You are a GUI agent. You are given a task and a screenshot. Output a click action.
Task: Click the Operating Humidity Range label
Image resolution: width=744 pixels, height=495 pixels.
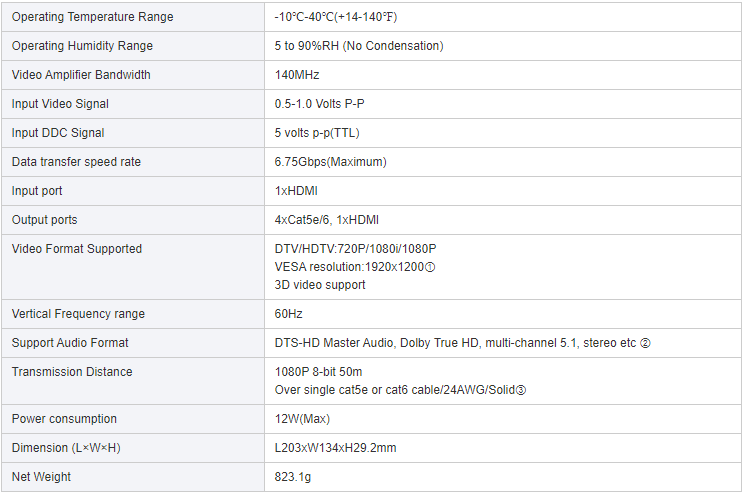pyautogui.click(x=82, y=46)
